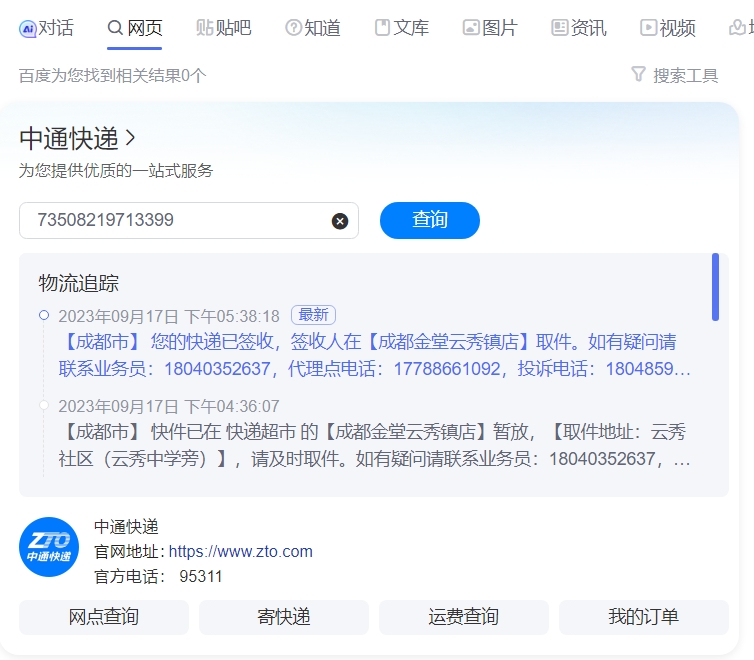Click the document icon beside 文库

(382, 27)
